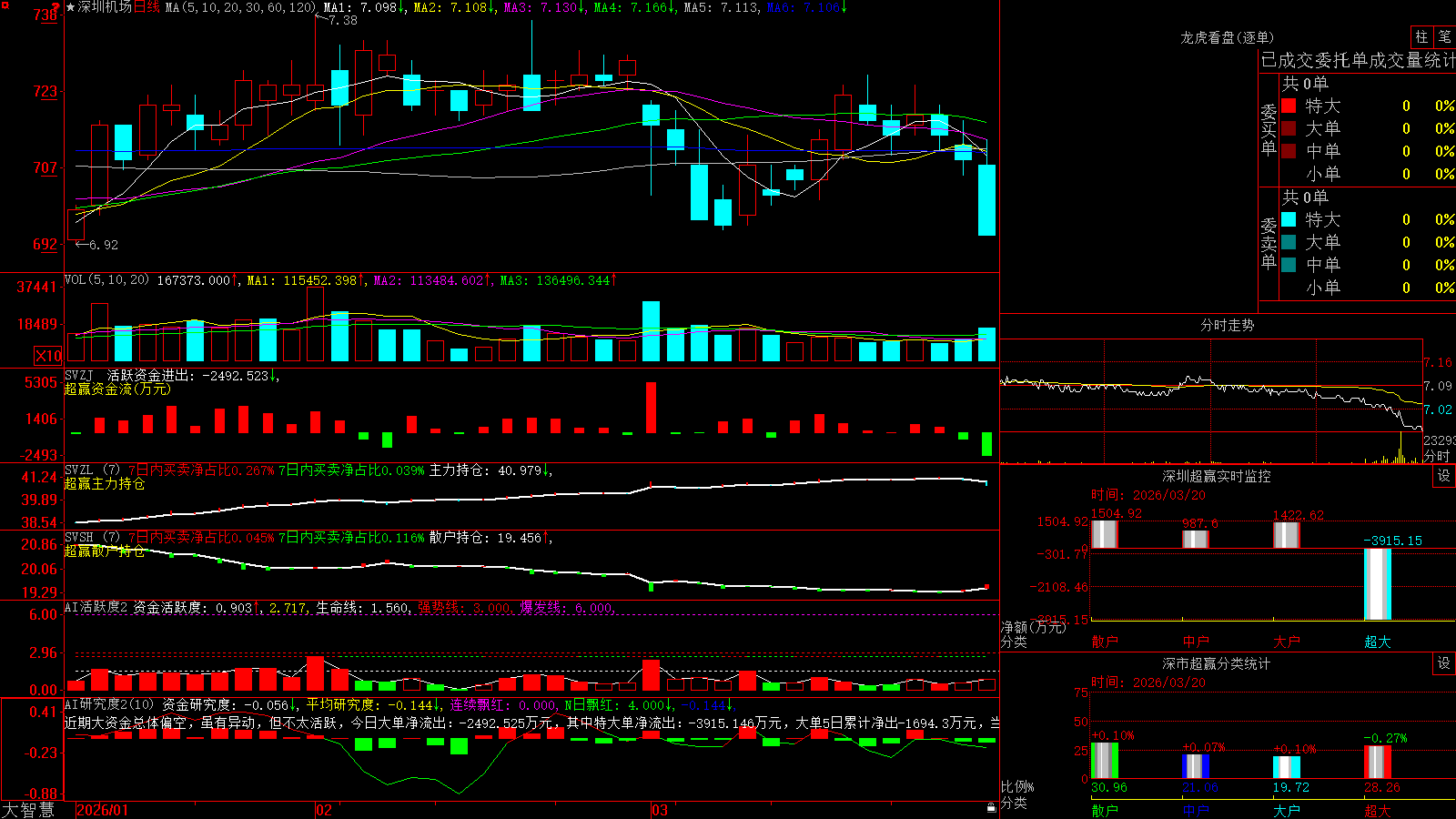Click the last large cyan candlestick on K-line chart
The width and height of the screenshot is (1456, 819).
[986, 200]
